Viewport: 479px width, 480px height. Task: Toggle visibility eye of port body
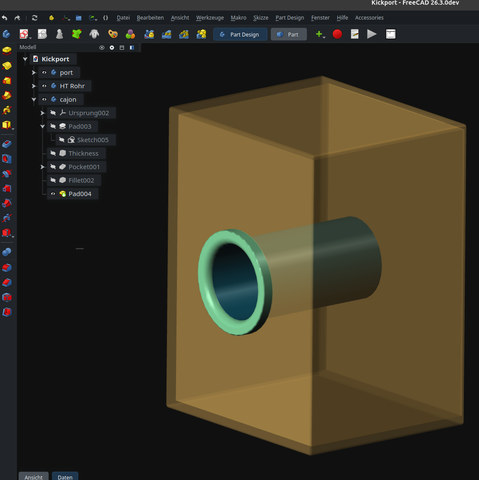pyautogui.click(x=44, y=72)
